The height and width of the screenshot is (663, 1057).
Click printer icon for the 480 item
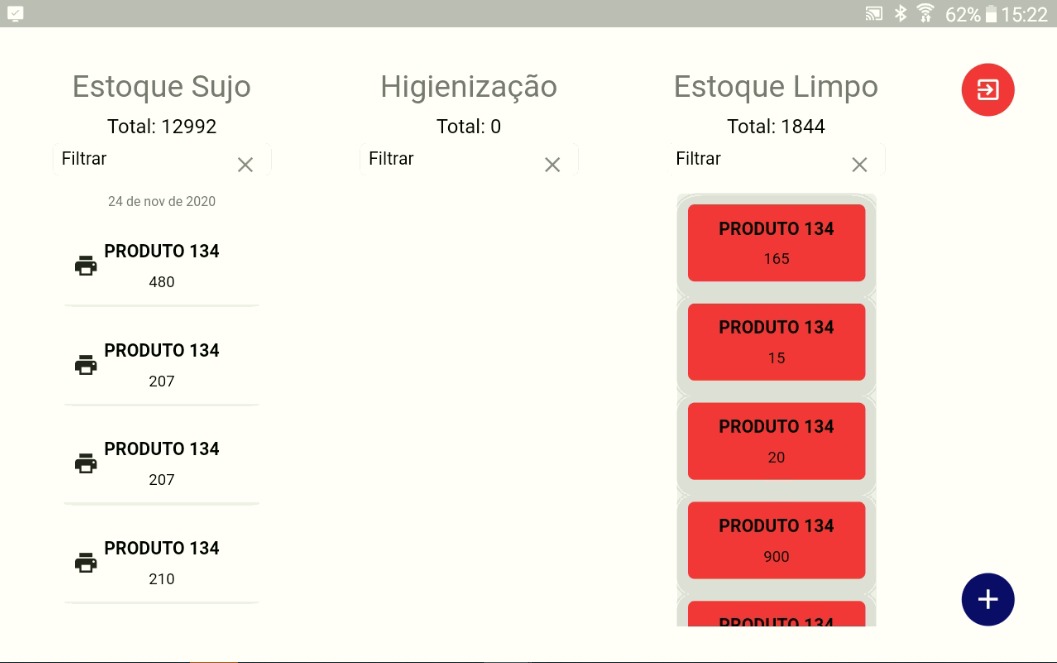click(86, 266)
